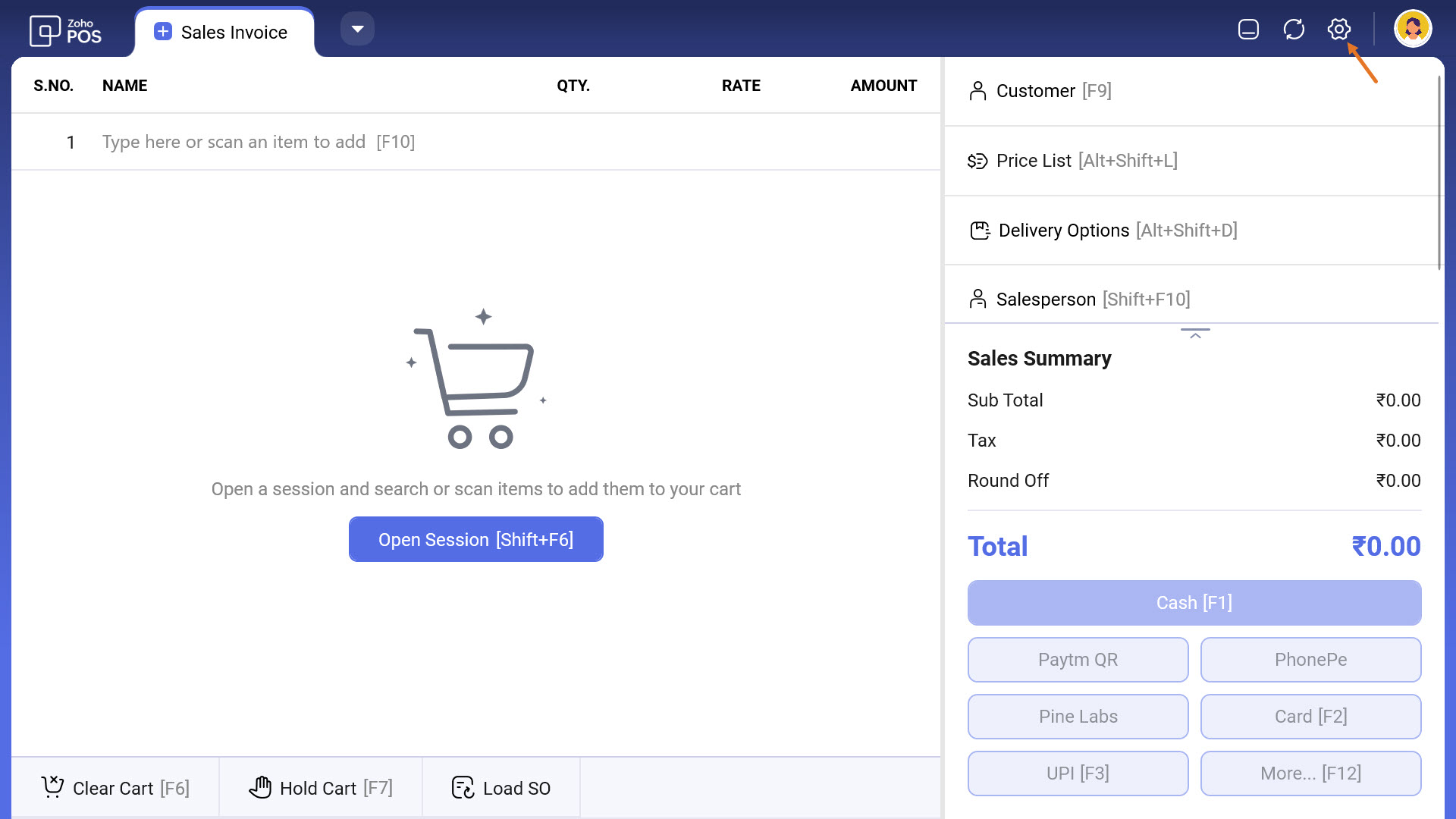Select Customer field
This screenshot has height=819, width=1456.
point(1040,91)
